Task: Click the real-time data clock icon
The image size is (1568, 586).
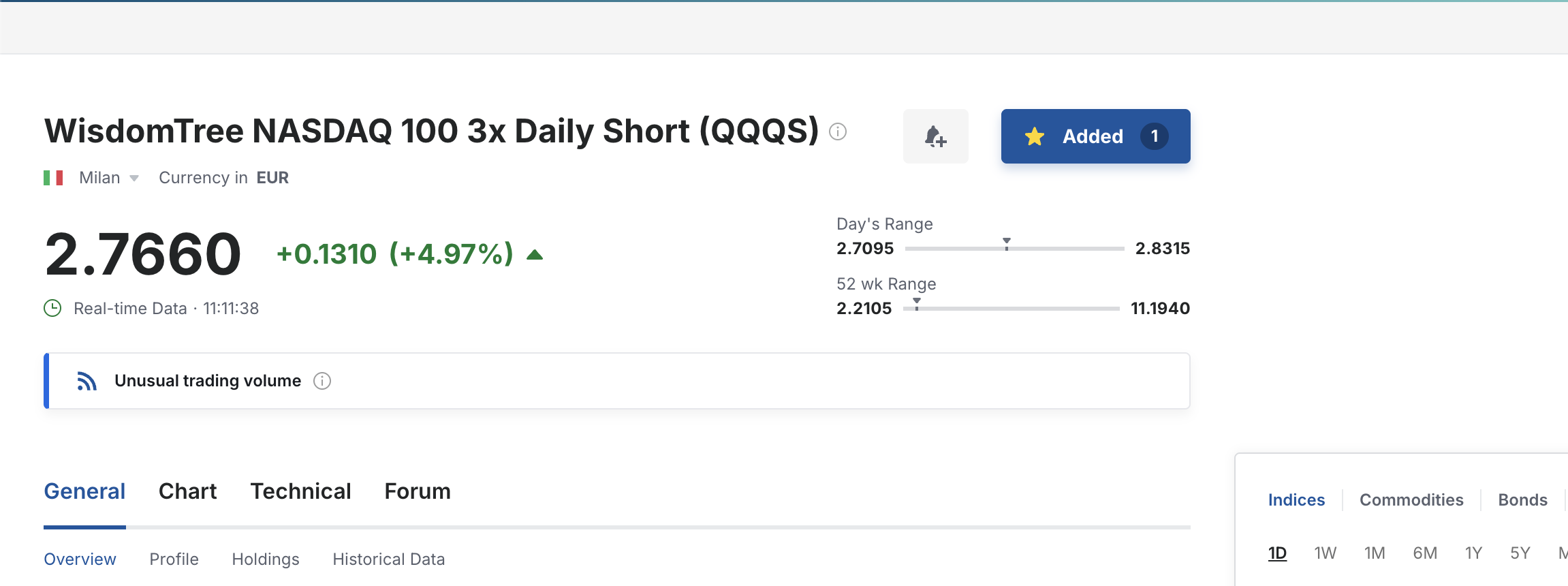Action: point(52,309)
